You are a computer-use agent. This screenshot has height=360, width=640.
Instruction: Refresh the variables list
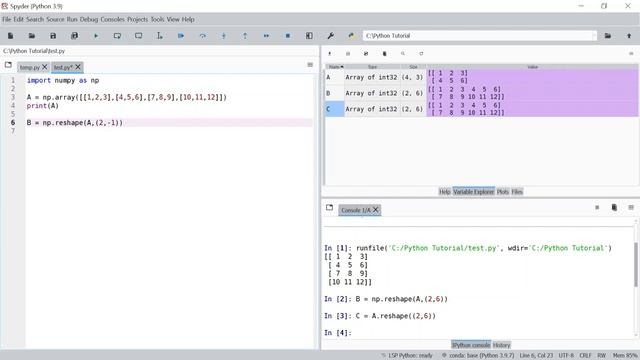pos(421,53)
